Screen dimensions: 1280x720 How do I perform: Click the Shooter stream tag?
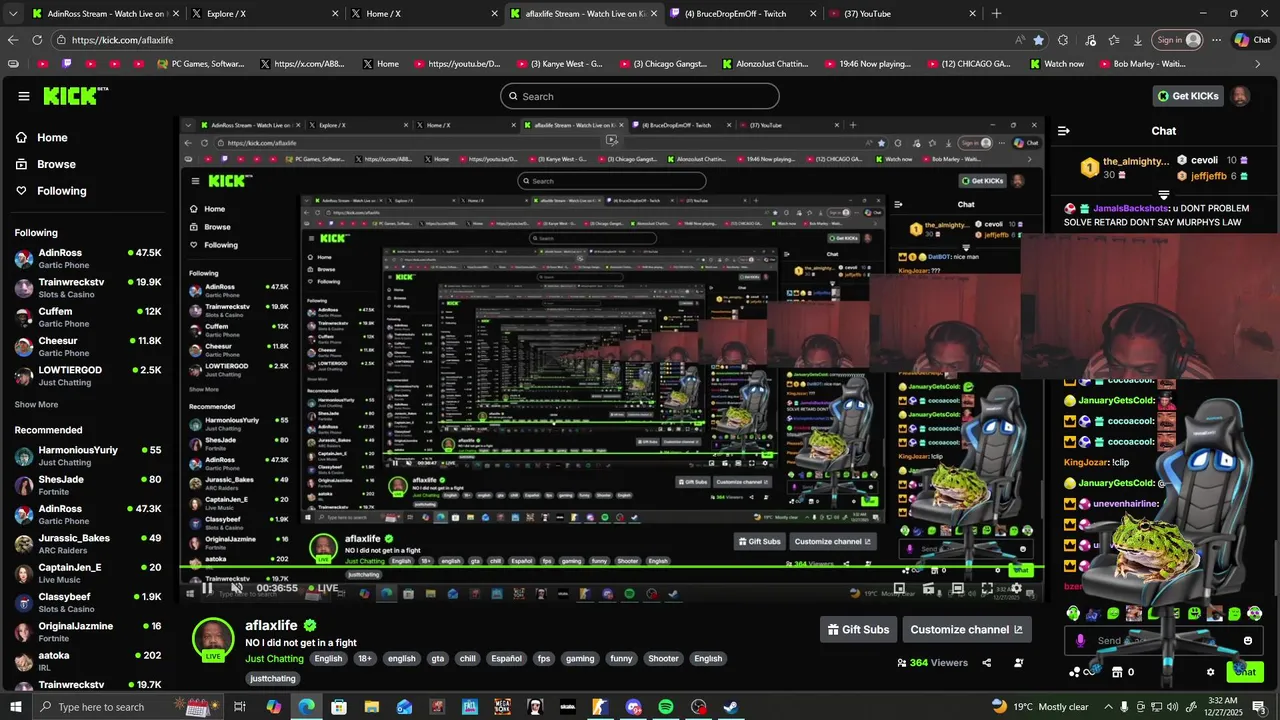pyautogui.click(x=663, y=659)
